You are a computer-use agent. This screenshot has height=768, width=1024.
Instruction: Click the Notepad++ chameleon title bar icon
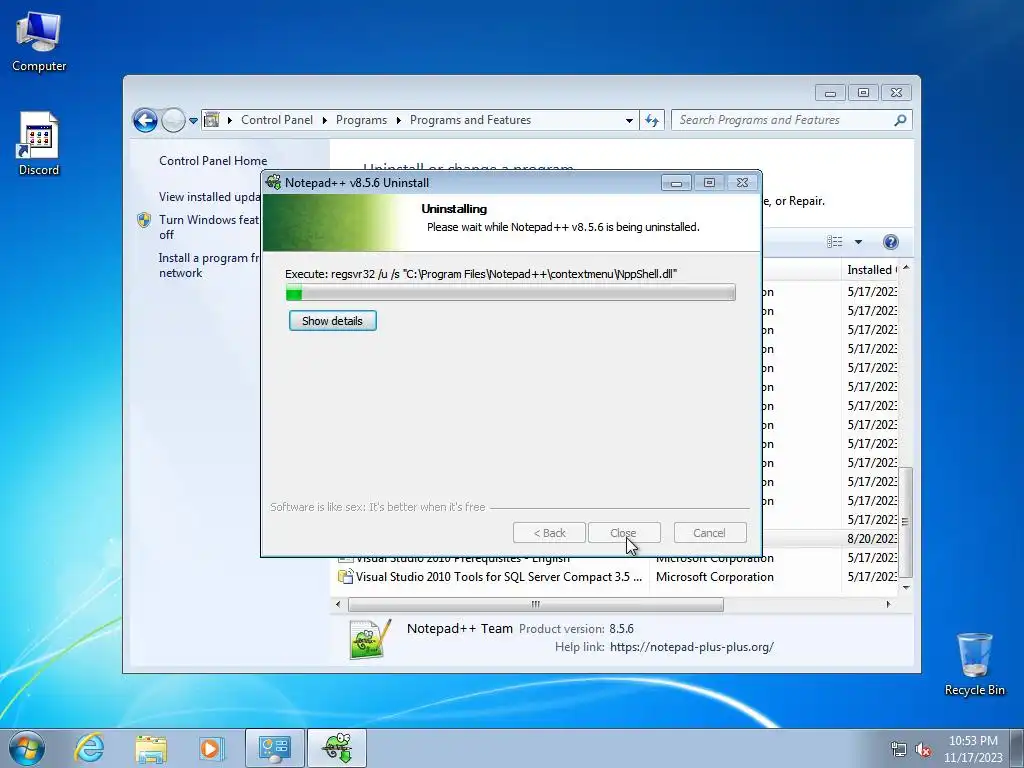click(x=274, y=182)
